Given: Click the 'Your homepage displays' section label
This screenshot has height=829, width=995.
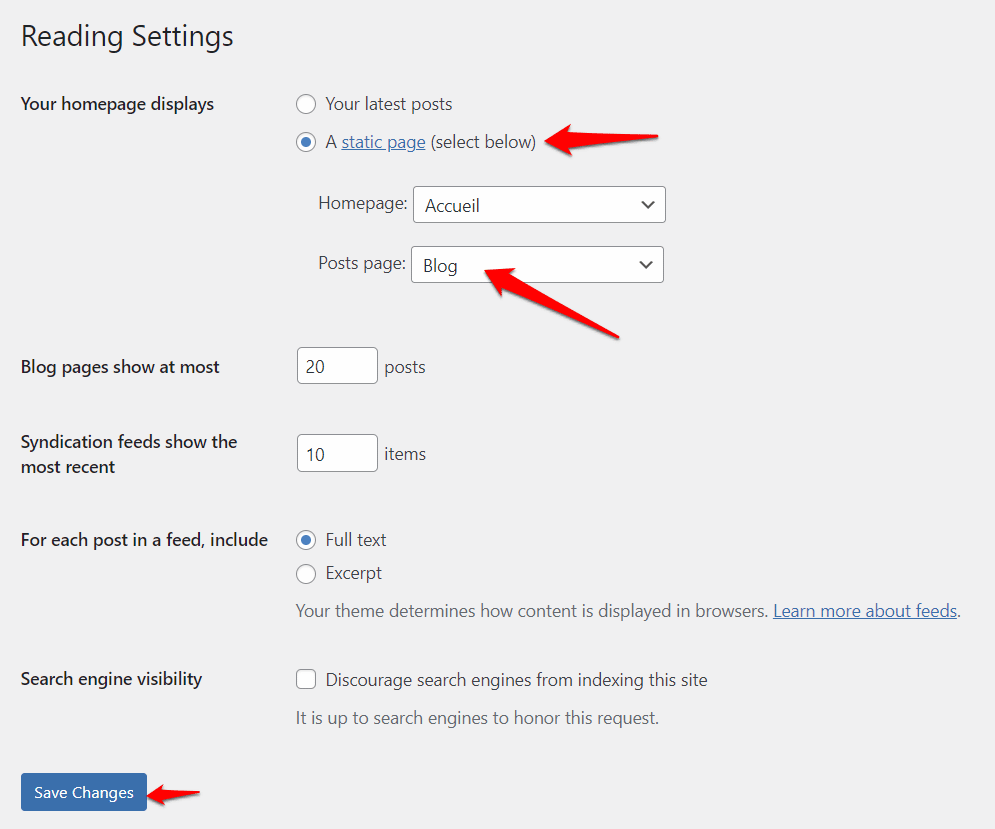Looking at the screenshot, I should 116,104.
